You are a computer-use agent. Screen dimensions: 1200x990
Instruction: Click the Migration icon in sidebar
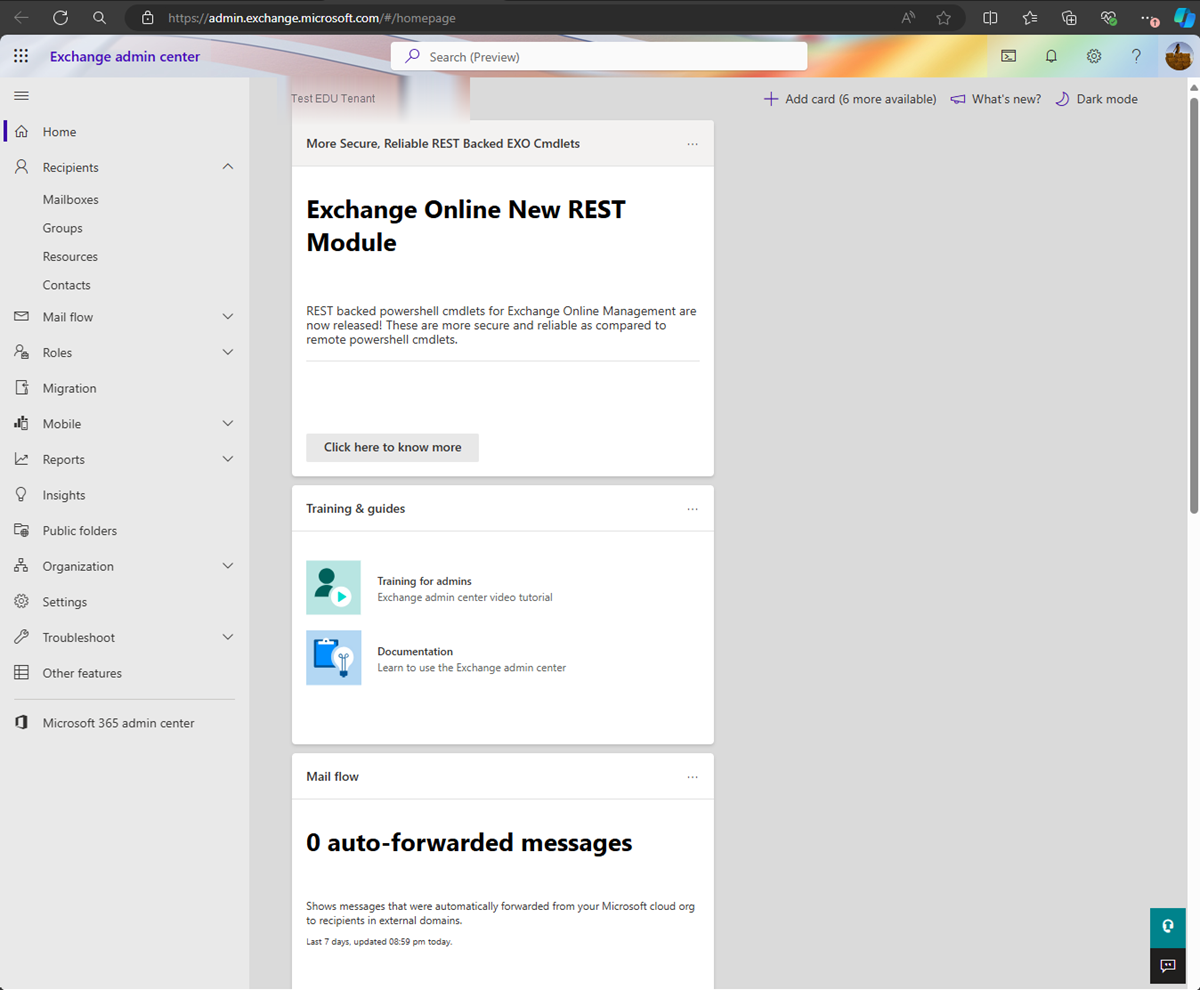21,388
